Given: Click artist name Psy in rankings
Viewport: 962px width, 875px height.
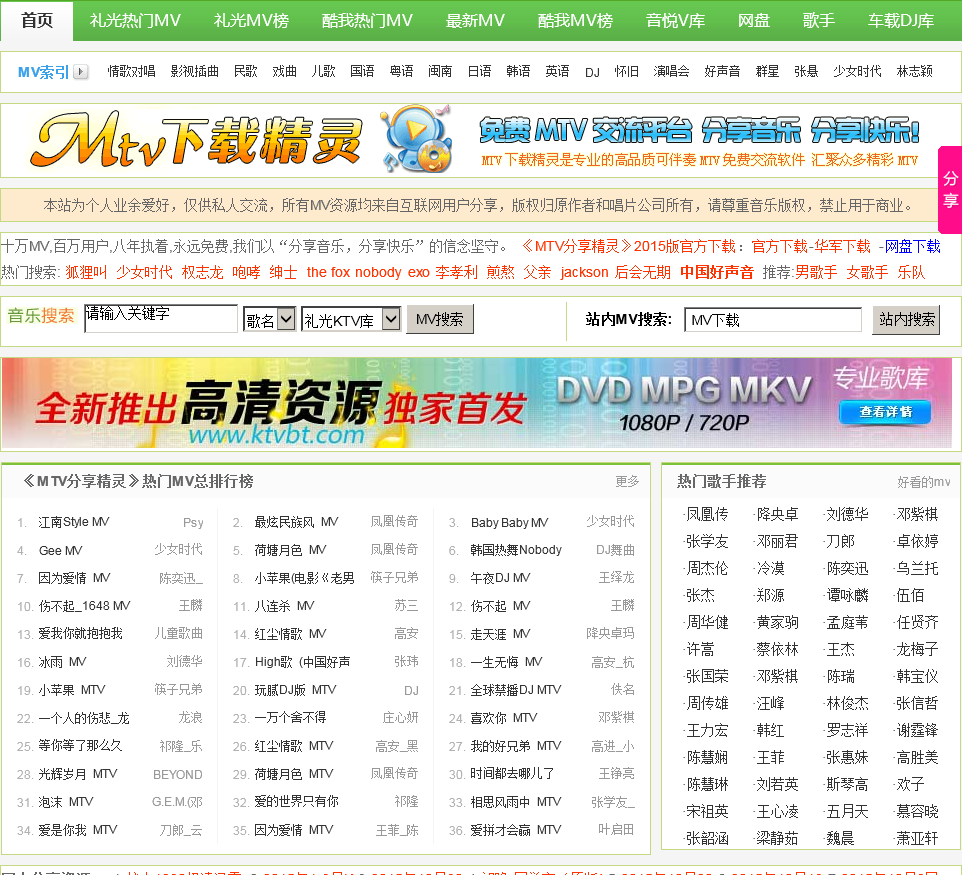Looking at the screenshot, I should click(x=193, y=523).
